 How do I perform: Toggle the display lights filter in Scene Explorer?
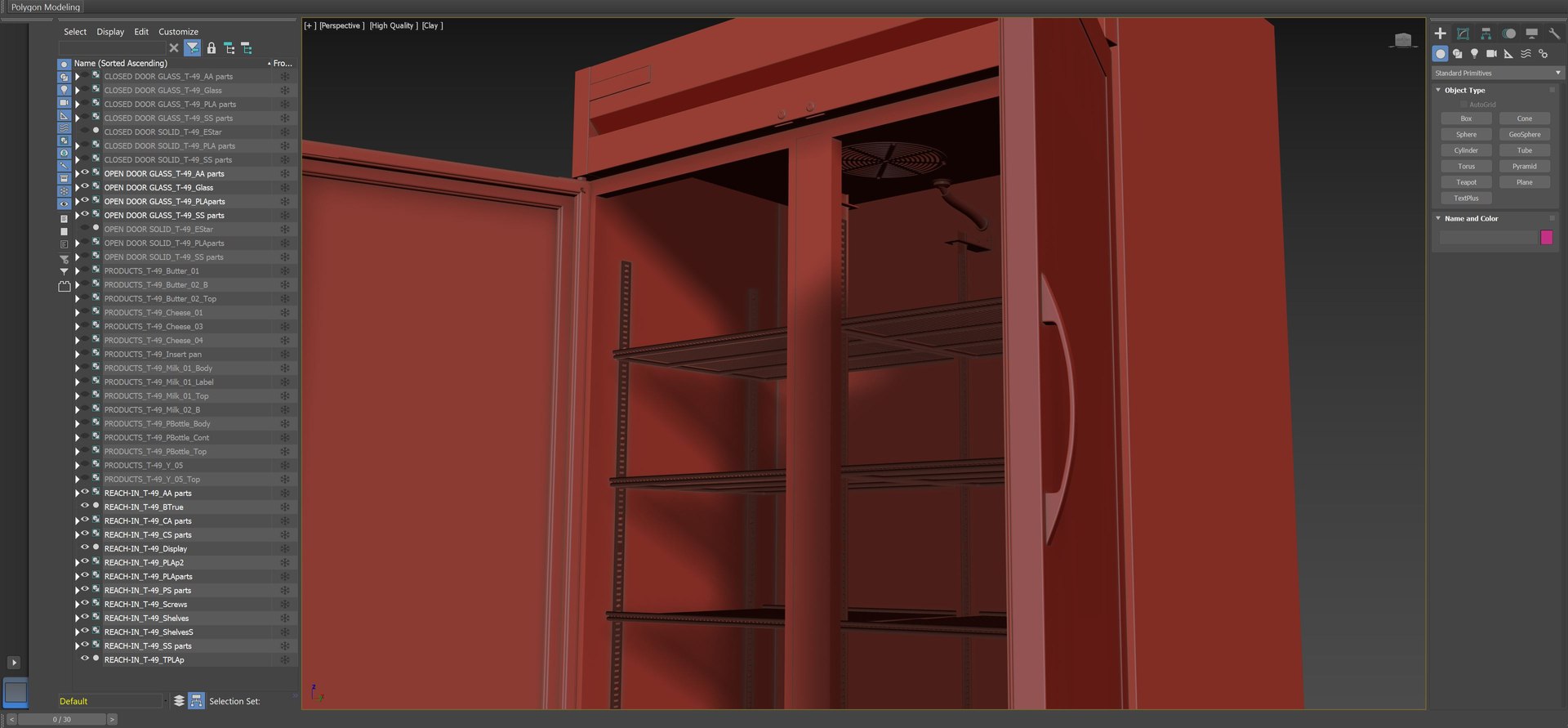[x=64, y=90]
